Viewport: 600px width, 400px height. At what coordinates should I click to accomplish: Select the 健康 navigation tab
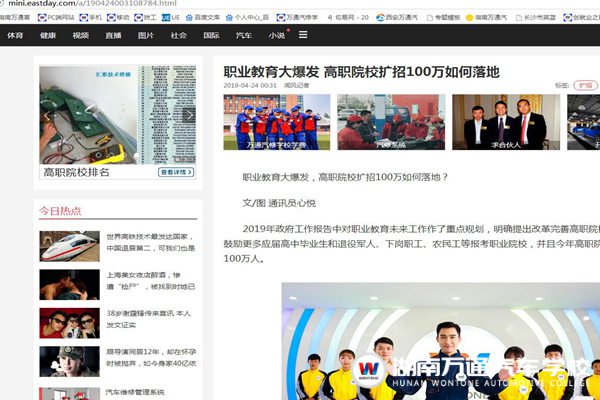coord(48,35)
